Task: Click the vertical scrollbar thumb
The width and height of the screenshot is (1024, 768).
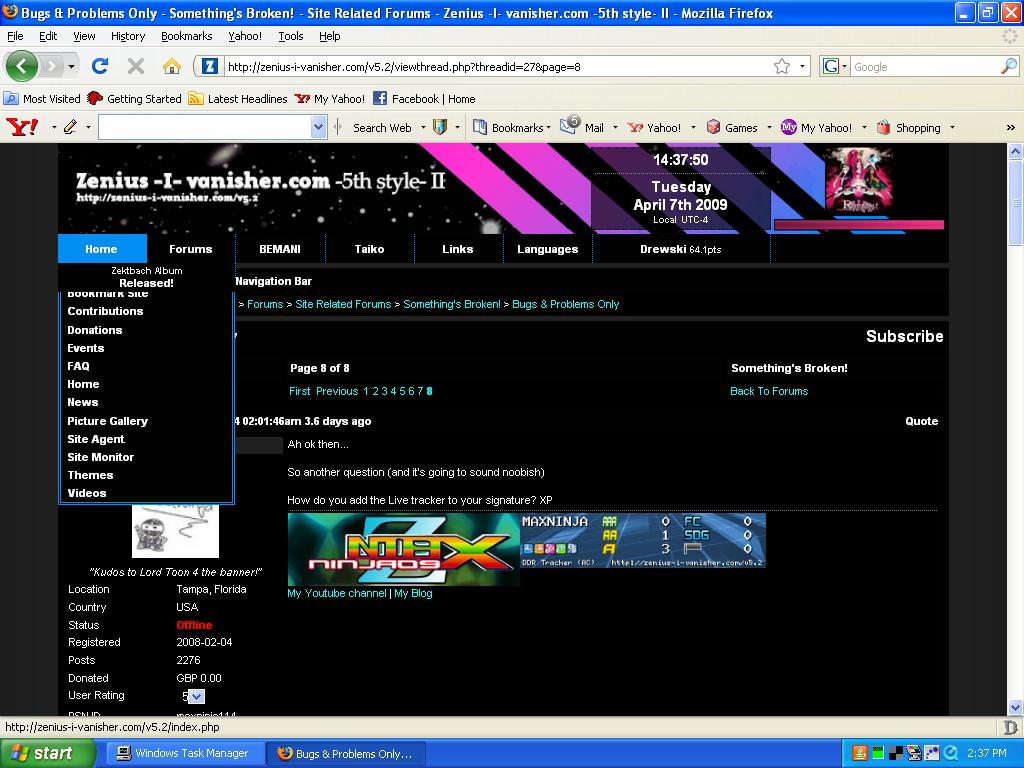Action: [1015, 202]
